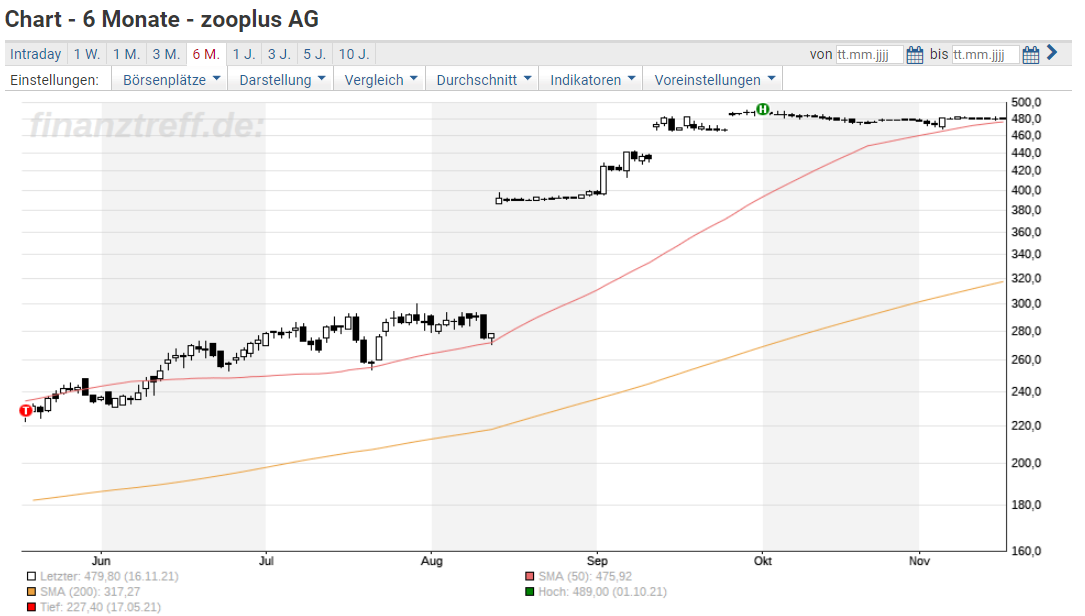Open the Vergleich dropdown
Image resolution: width=1085 pixels, height=616 pixels.
pyautogui.click(x=381, y=80)
